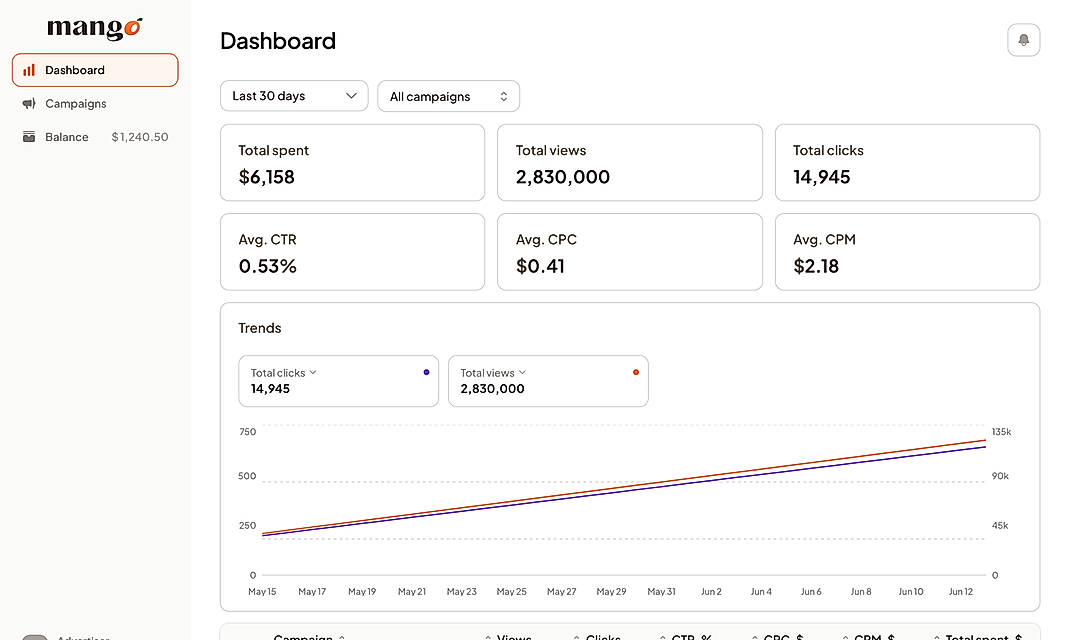Click the Avg. CPM card
The height and width of the screenshot is (640, 1070).
coord(907,252)
